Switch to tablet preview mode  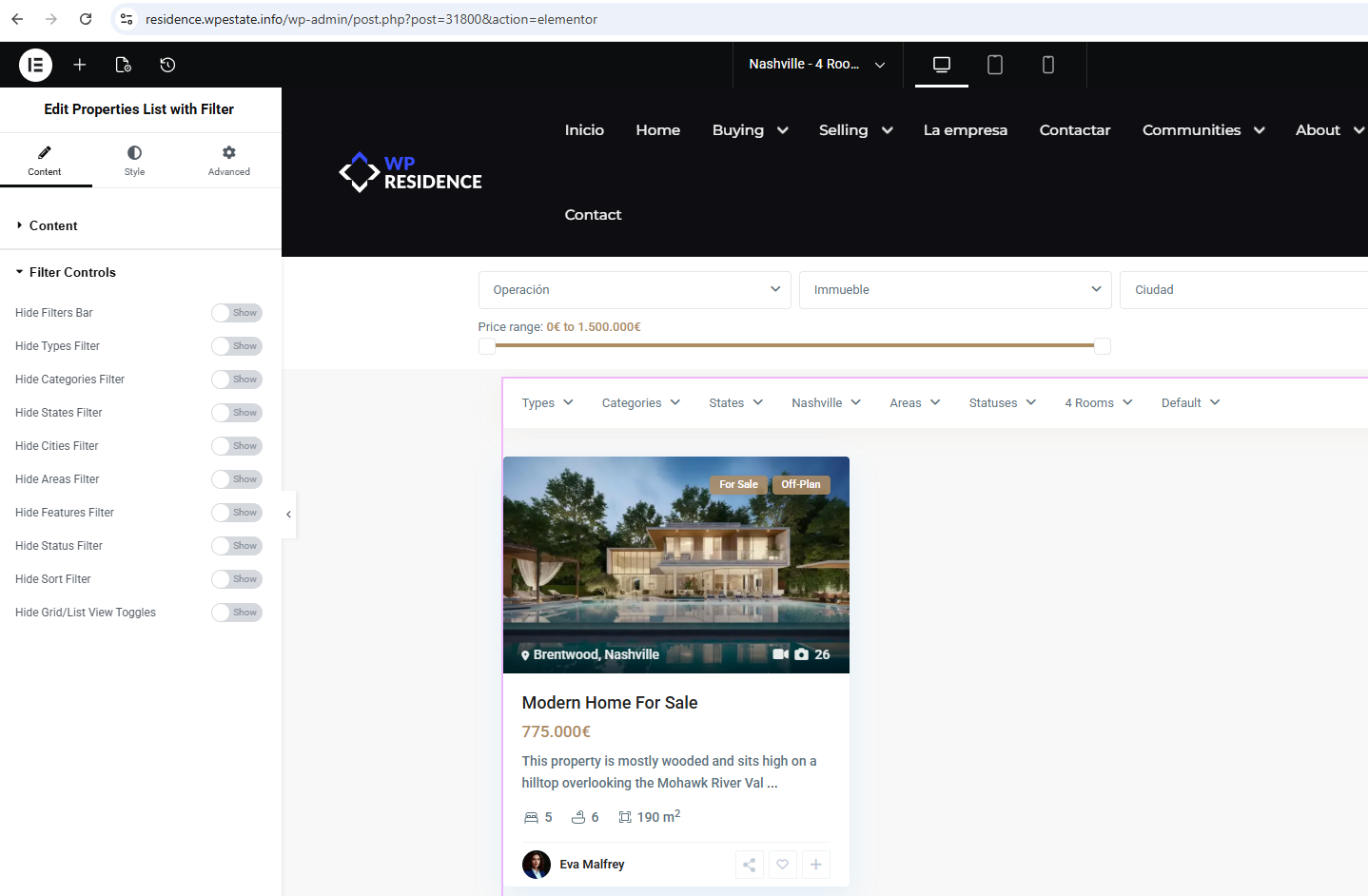(x=995, y=65)
